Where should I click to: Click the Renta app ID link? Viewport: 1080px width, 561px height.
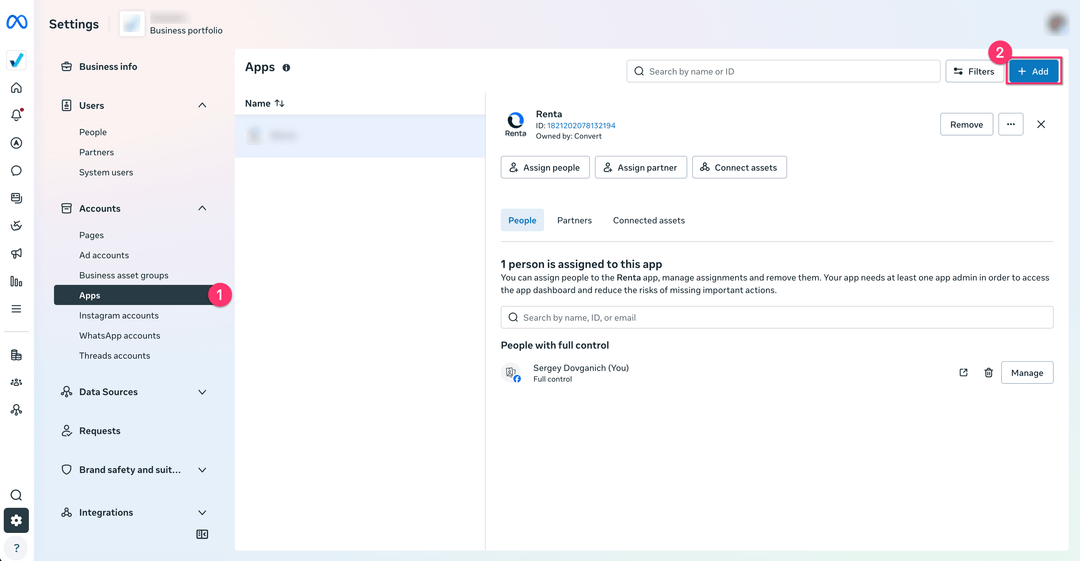point(581,125)
